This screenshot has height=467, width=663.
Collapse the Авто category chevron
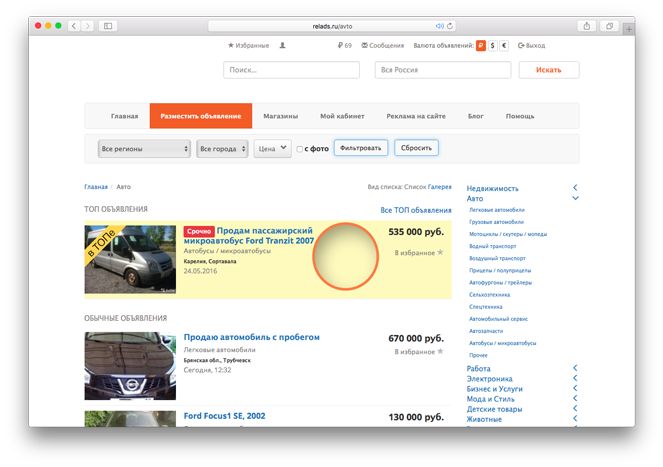click(575, 198)
